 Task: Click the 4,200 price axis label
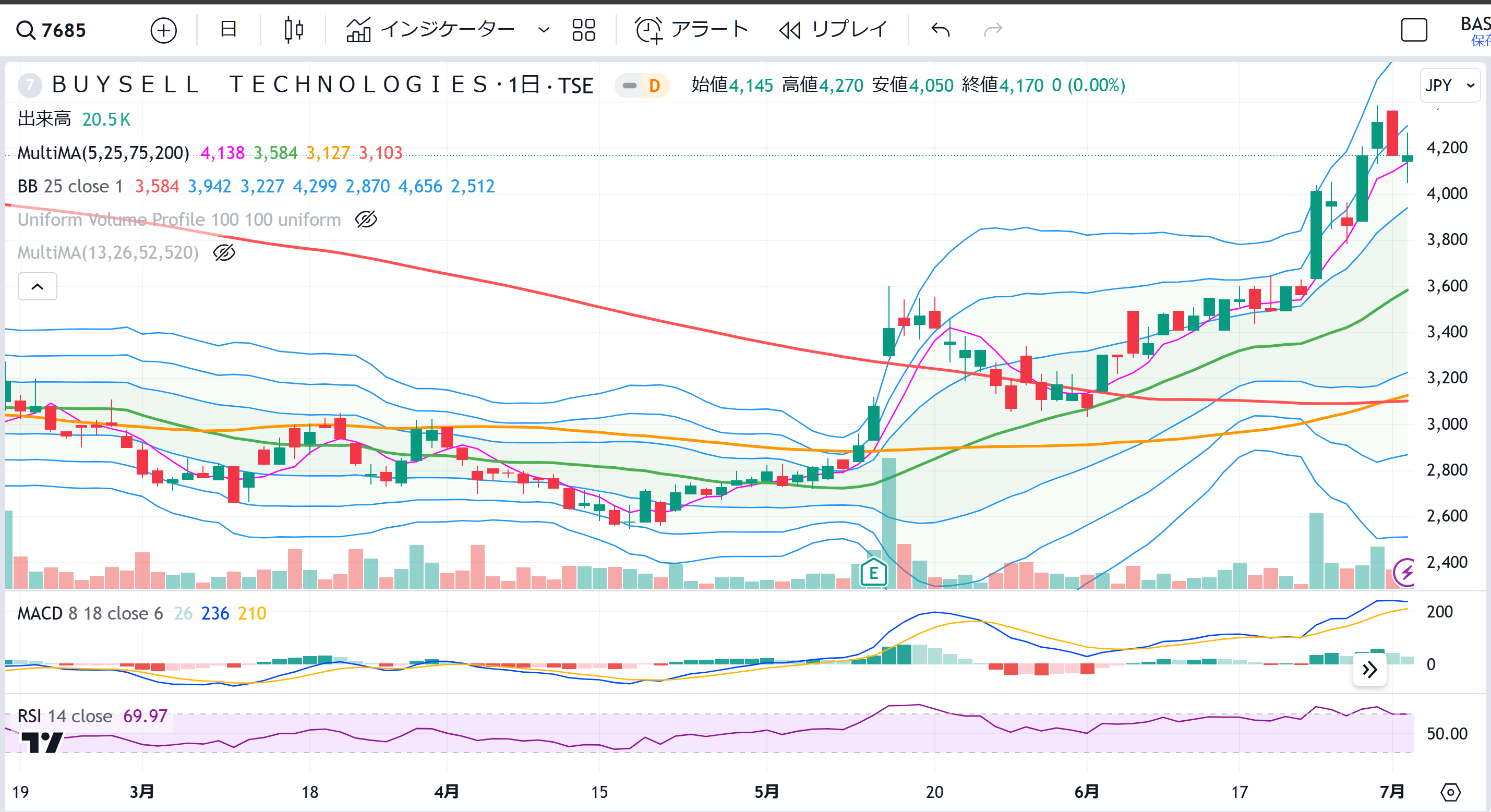[1447, 148]
